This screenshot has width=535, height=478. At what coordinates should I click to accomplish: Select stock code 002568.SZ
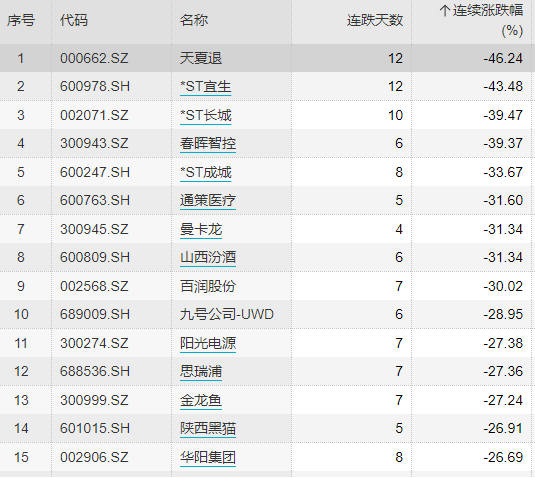click(94, 286)
